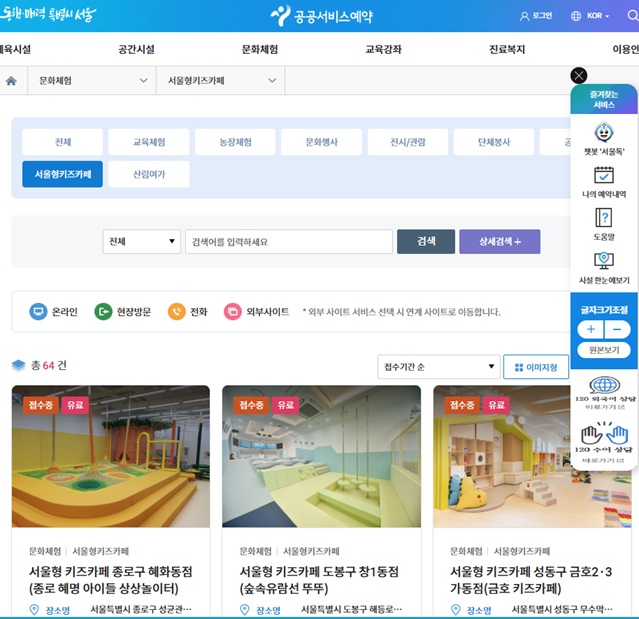Click the 상세검색 + button
The width and height of the screenshot is (639, 619).
click(500, 242)
